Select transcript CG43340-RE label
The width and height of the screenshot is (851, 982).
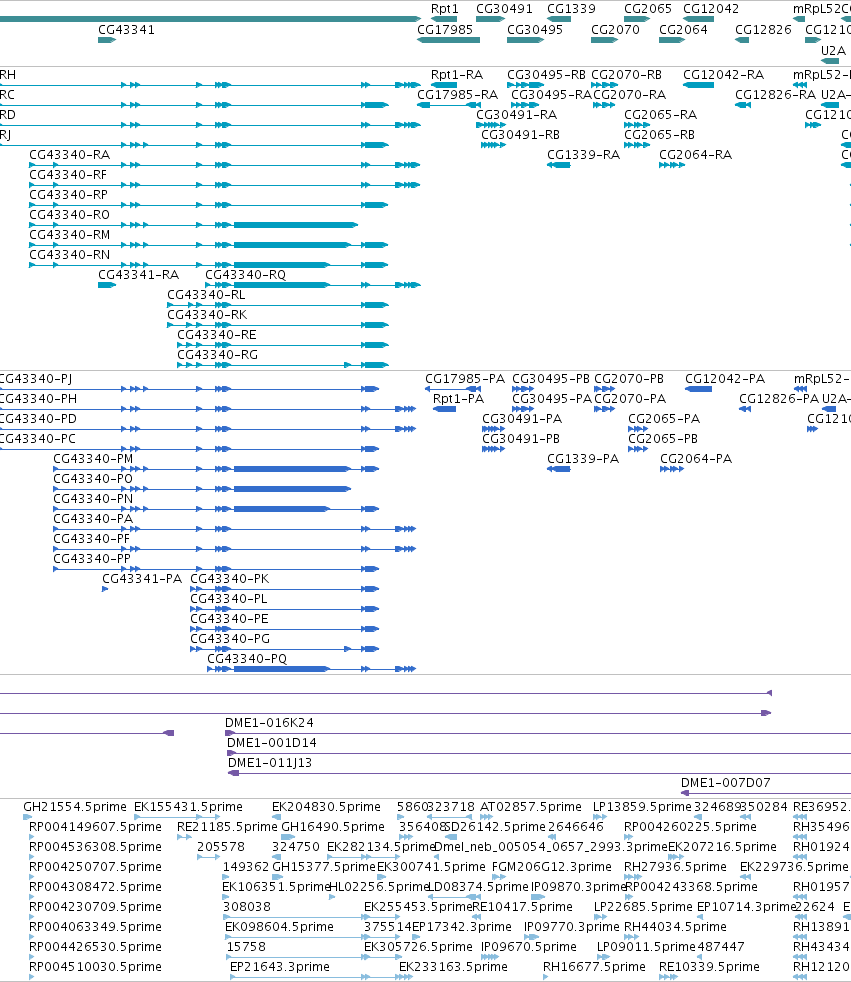tap(217, 335)
